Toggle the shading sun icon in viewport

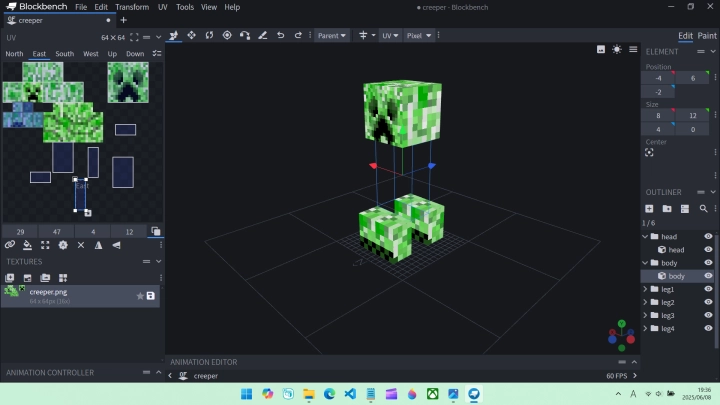click(x=617, y=49)
